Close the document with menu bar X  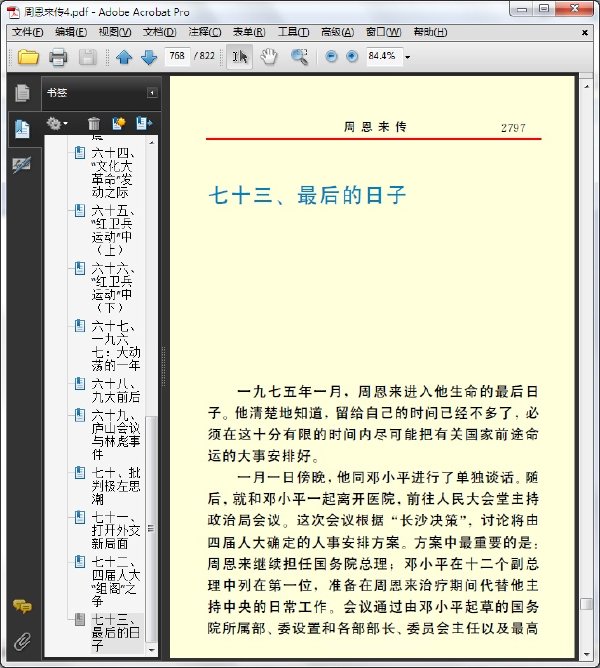click(585, 32)
